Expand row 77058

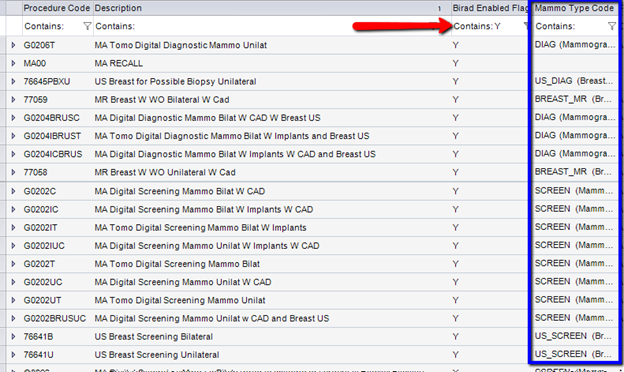pyautogui.click(x=13, y=172)
